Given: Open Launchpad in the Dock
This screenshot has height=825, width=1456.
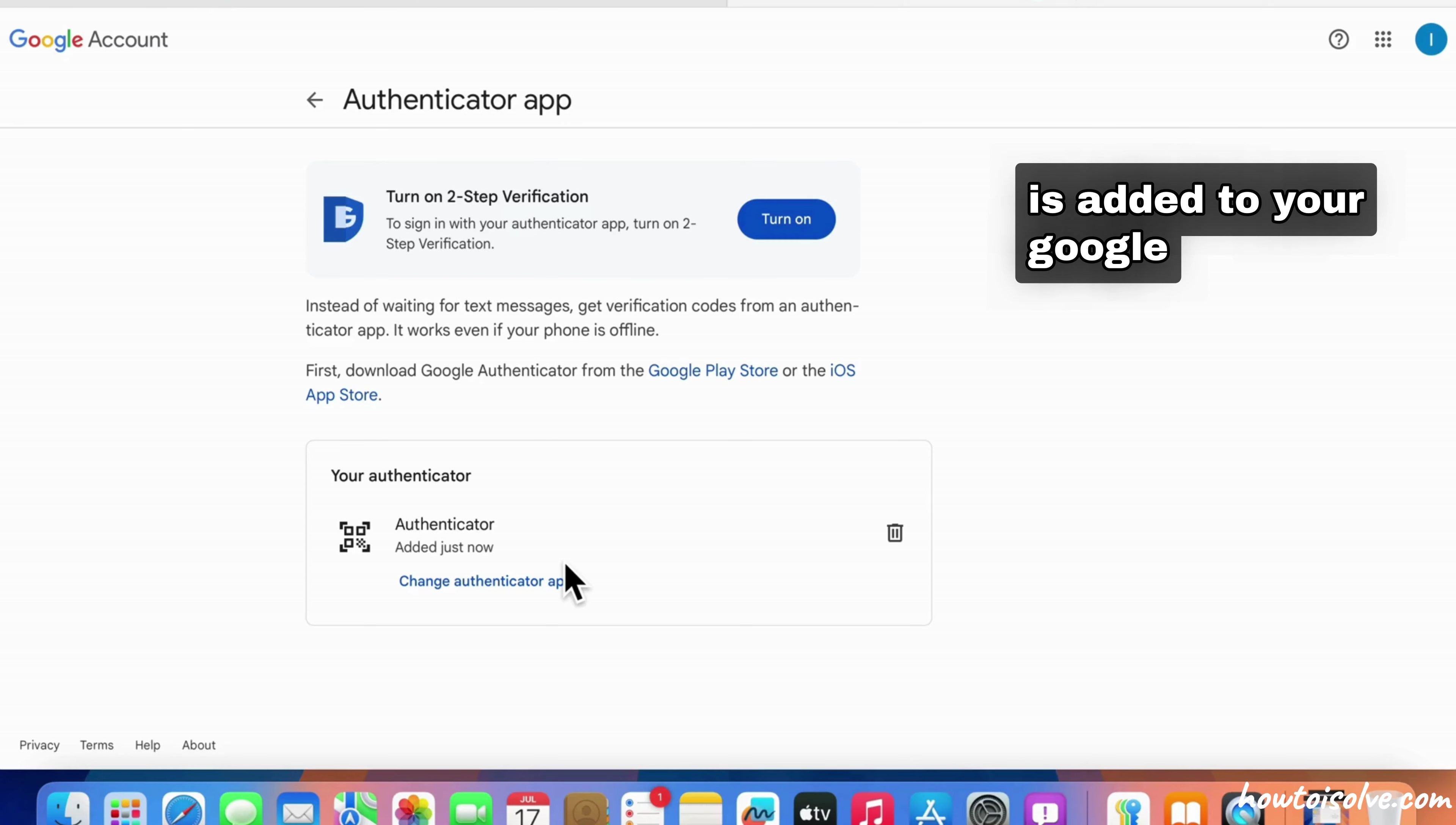Looking at the screenshot, I should click(125, 809).
